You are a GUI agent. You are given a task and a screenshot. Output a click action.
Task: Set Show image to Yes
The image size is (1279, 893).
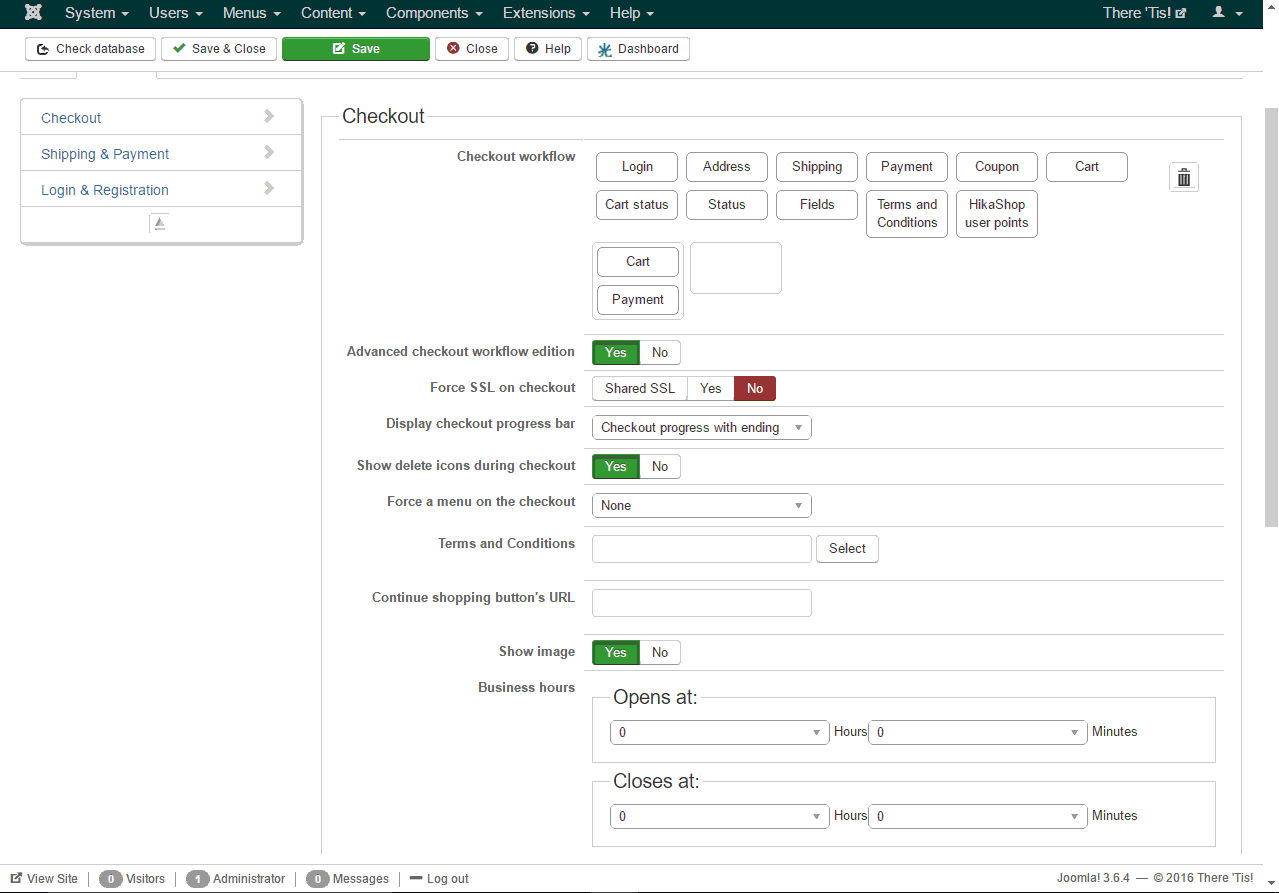pyautogui.click(x=616, y=652)
